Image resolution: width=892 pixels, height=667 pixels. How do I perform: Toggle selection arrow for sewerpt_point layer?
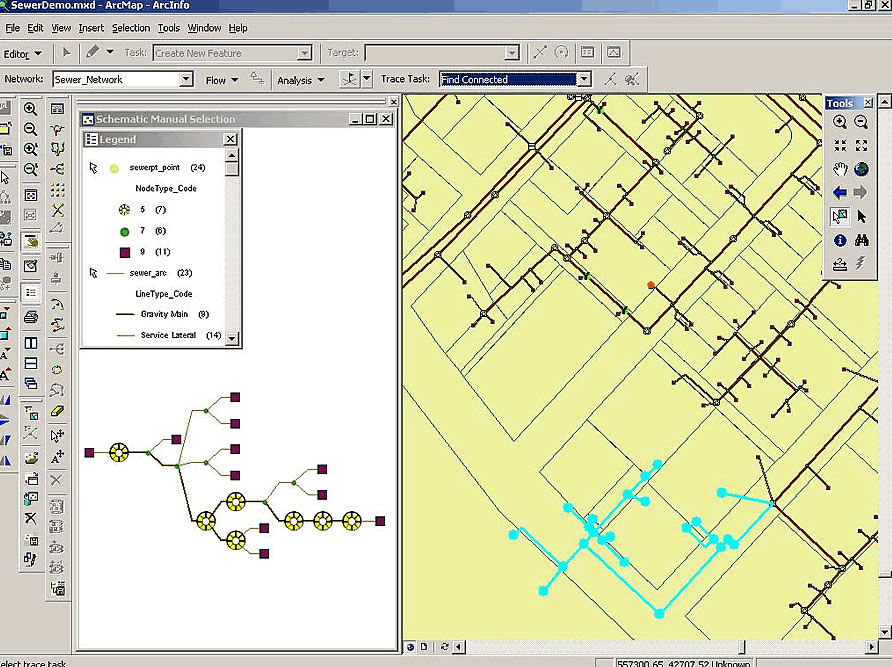point(94,168)
